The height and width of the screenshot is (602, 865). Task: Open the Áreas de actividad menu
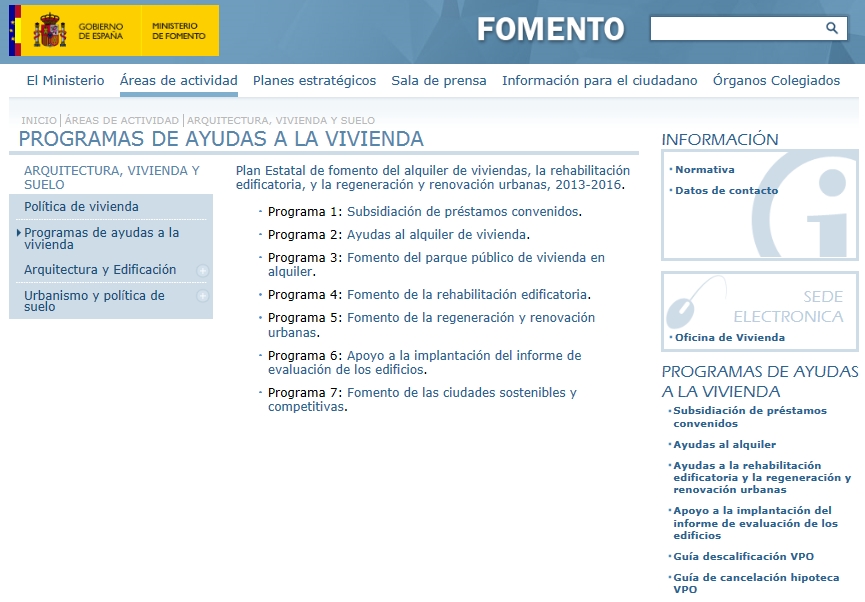tap(179, 81)
